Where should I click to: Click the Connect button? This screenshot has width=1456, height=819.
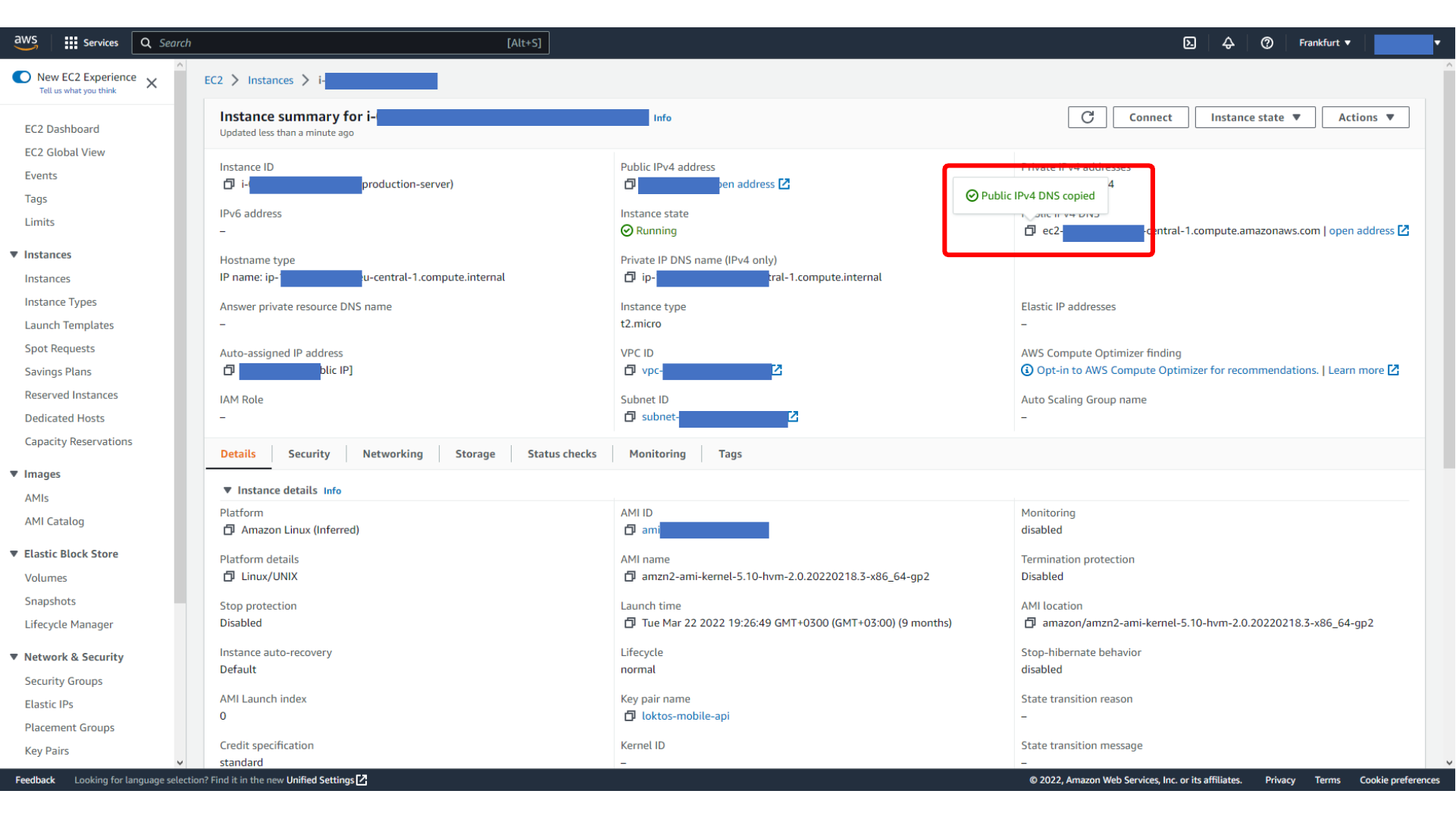click(x=1151, y=117)
